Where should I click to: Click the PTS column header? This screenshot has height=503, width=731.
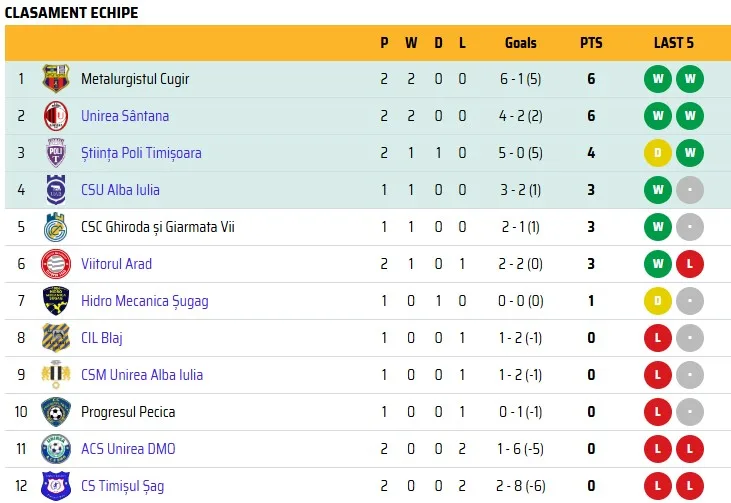[591, 43]
